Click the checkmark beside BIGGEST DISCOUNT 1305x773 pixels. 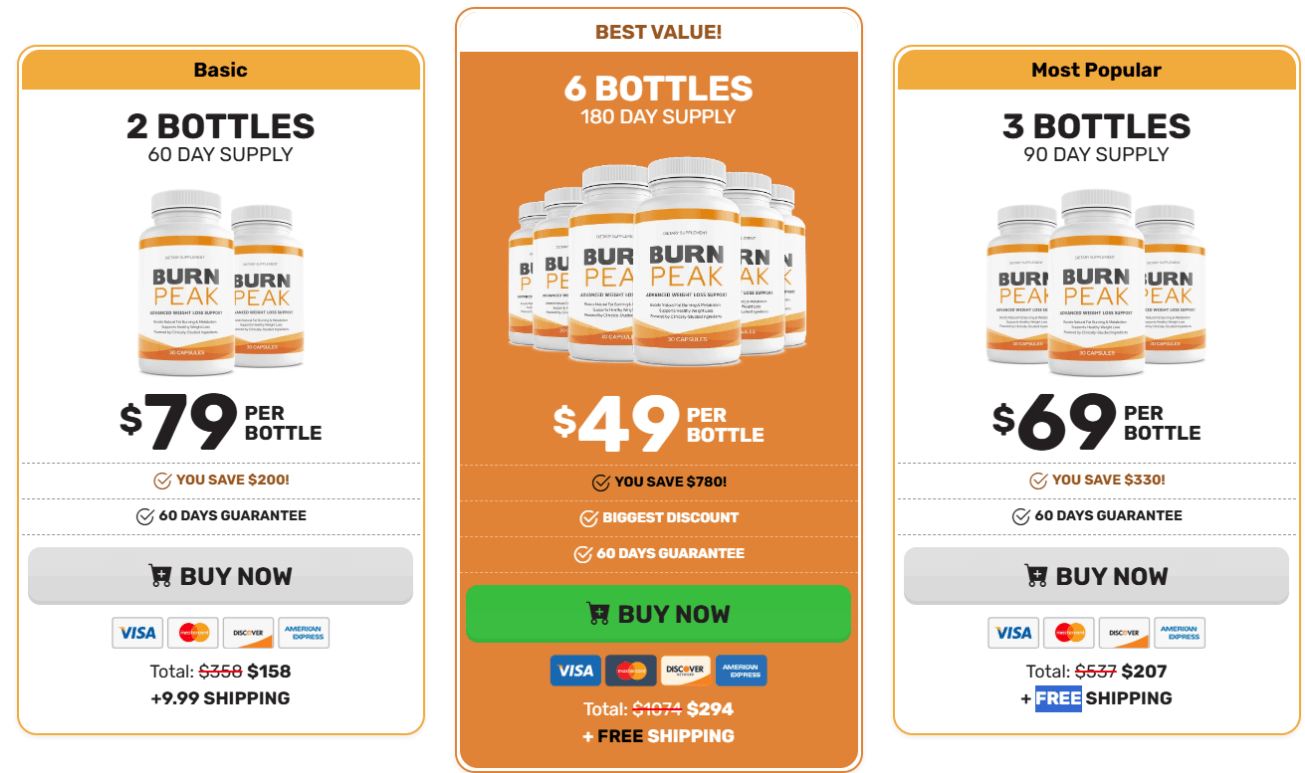[589, 518]
